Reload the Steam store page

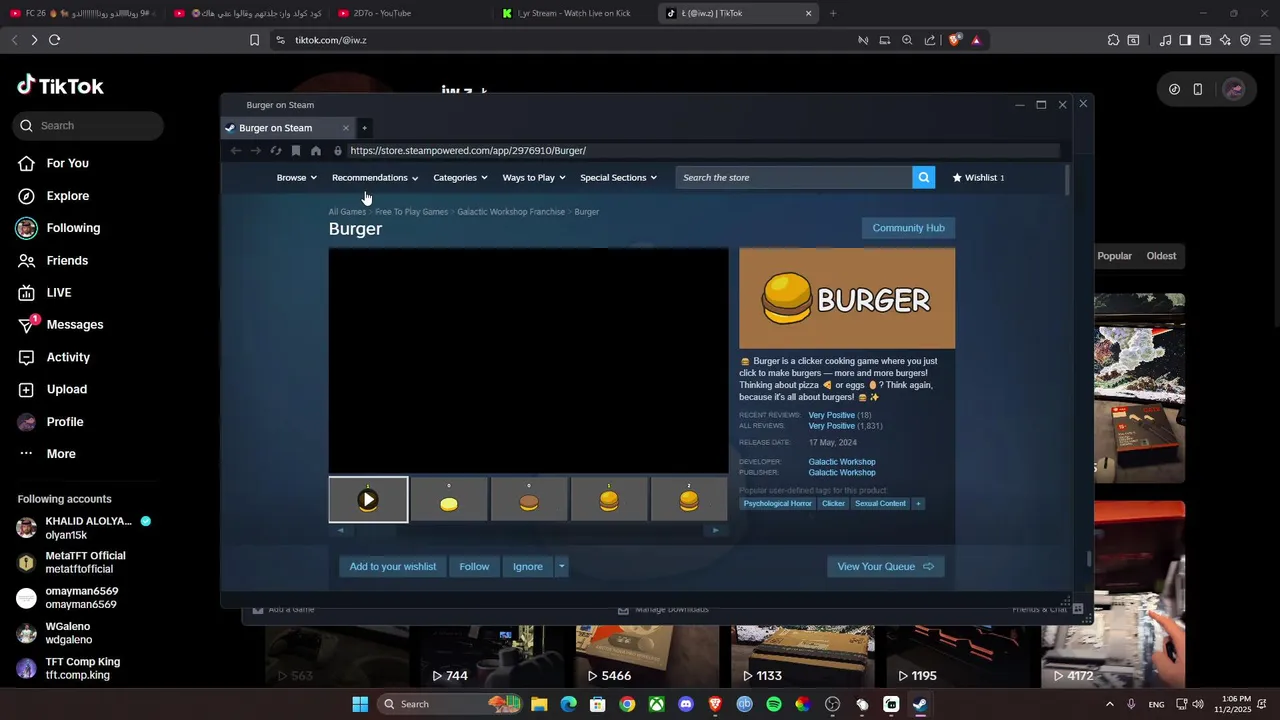tap(276, 151)
